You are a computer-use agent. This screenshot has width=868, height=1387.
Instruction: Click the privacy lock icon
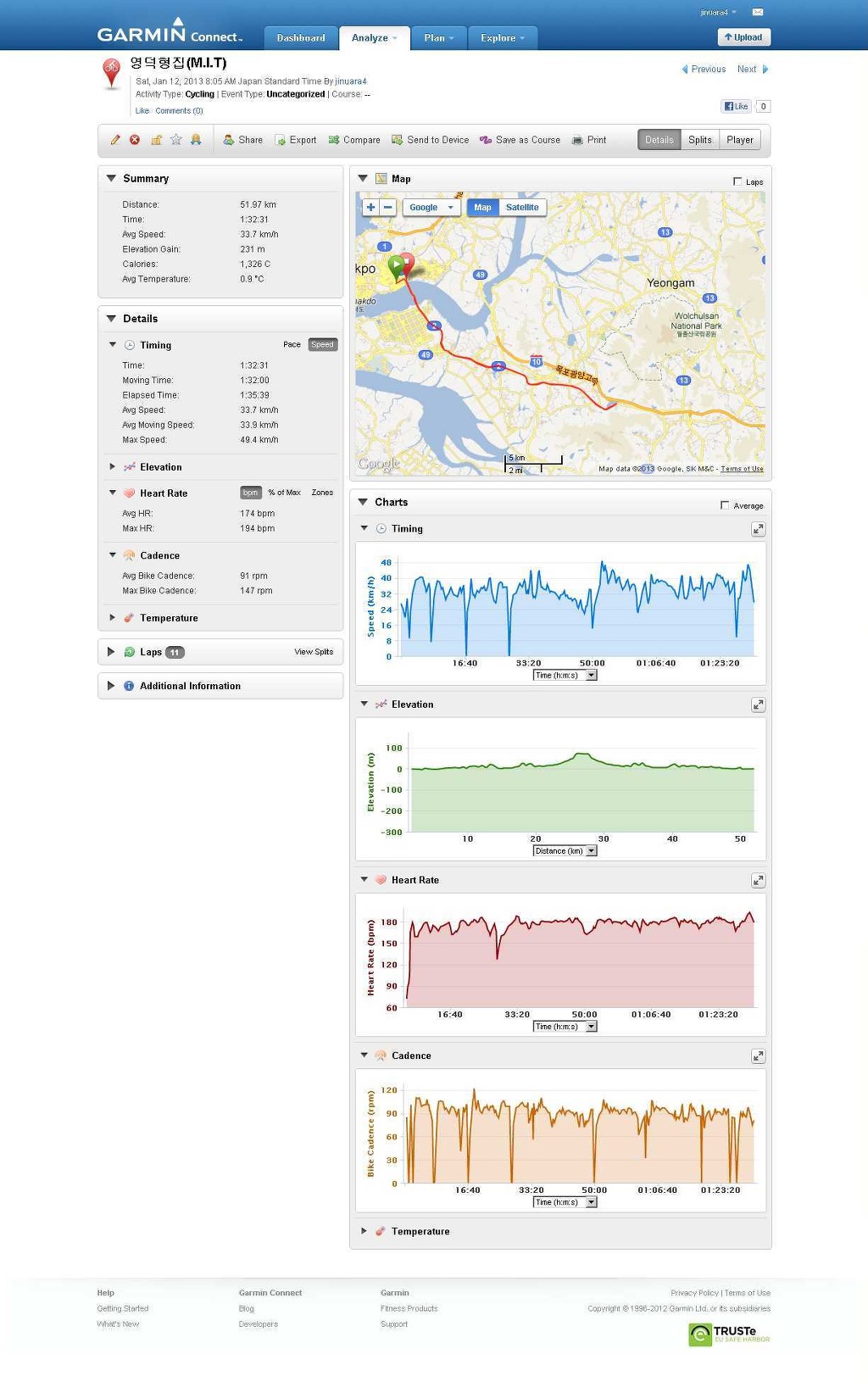[156, 140]
